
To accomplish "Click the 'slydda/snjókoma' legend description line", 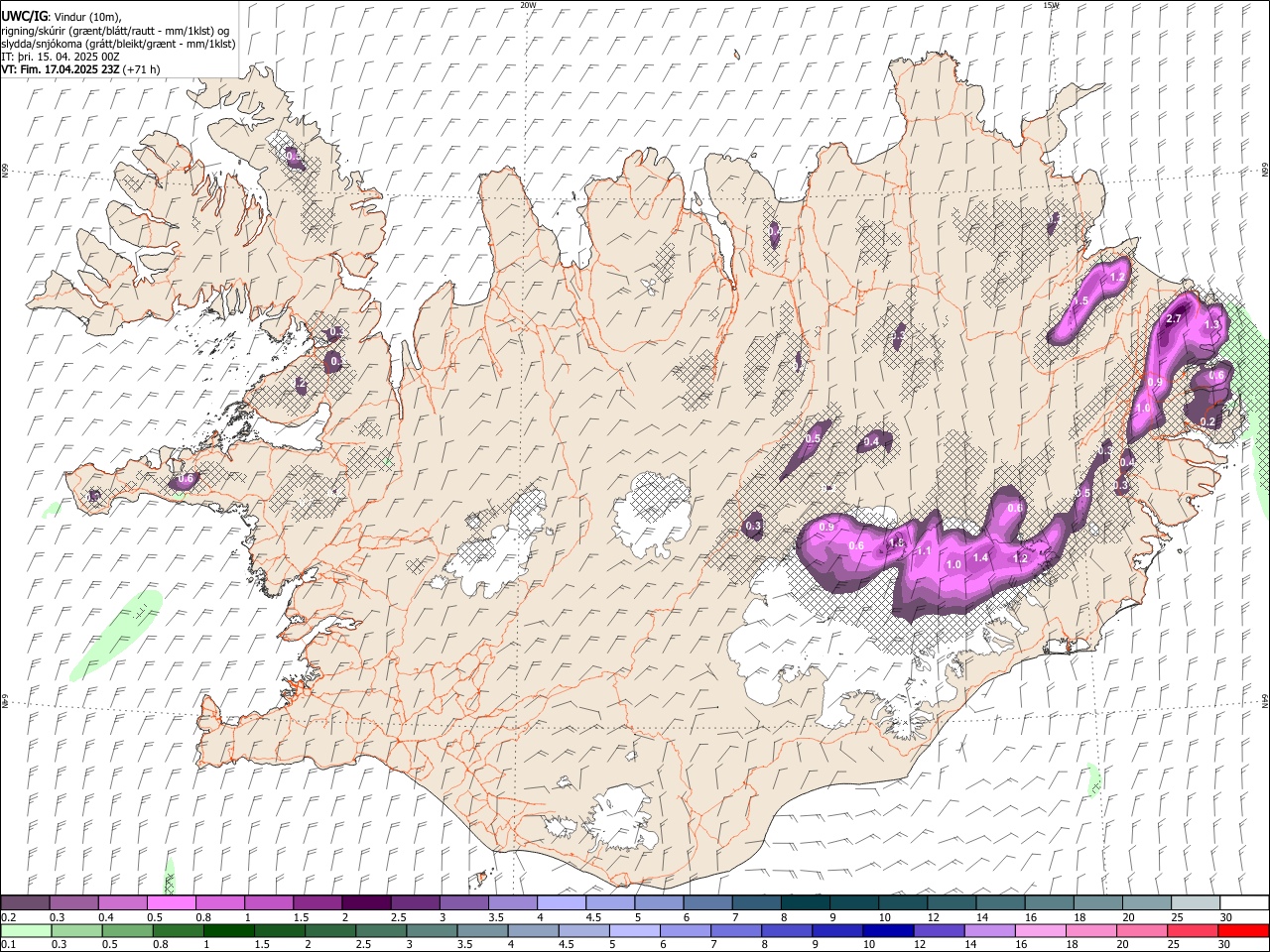I will [x=118, y=44].
